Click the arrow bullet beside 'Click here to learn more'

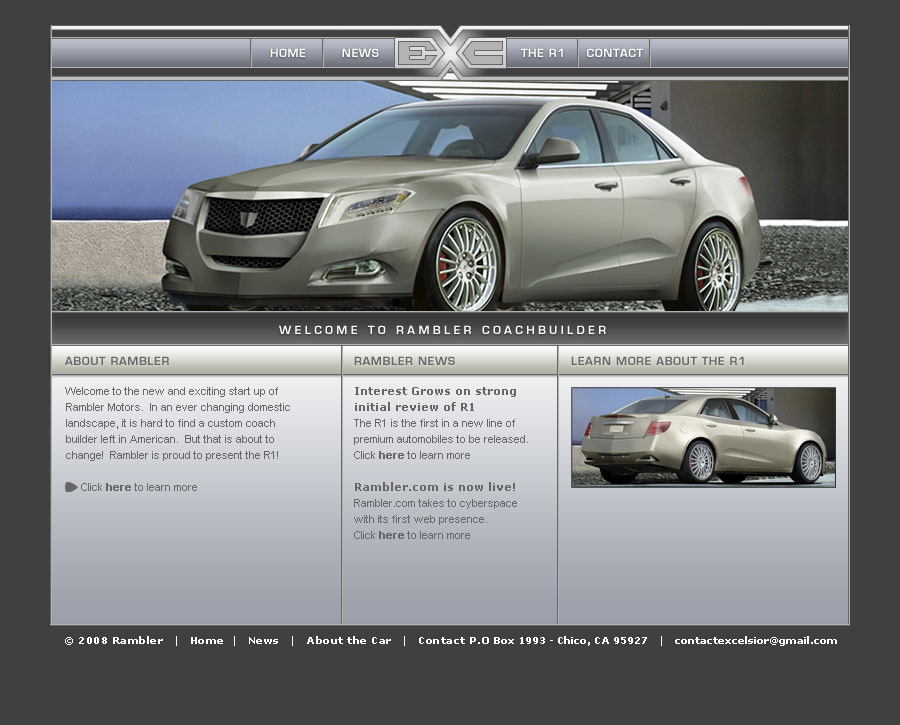pyautogui.click(x=71, y=487)
